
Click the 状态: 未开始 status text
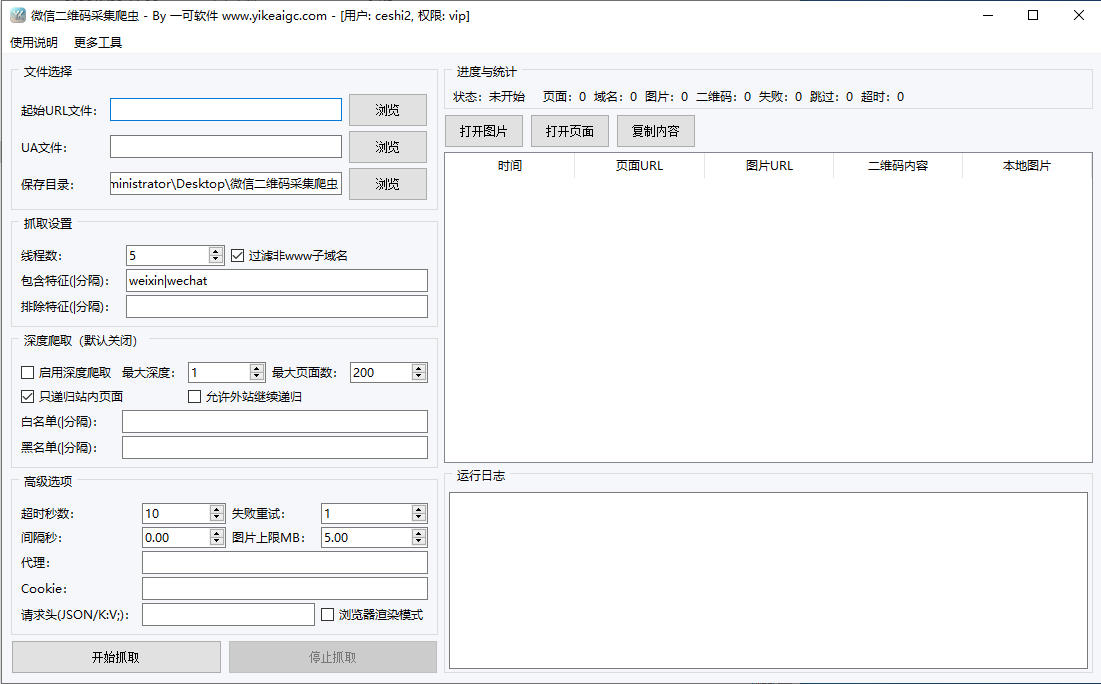tap(489, 97)
